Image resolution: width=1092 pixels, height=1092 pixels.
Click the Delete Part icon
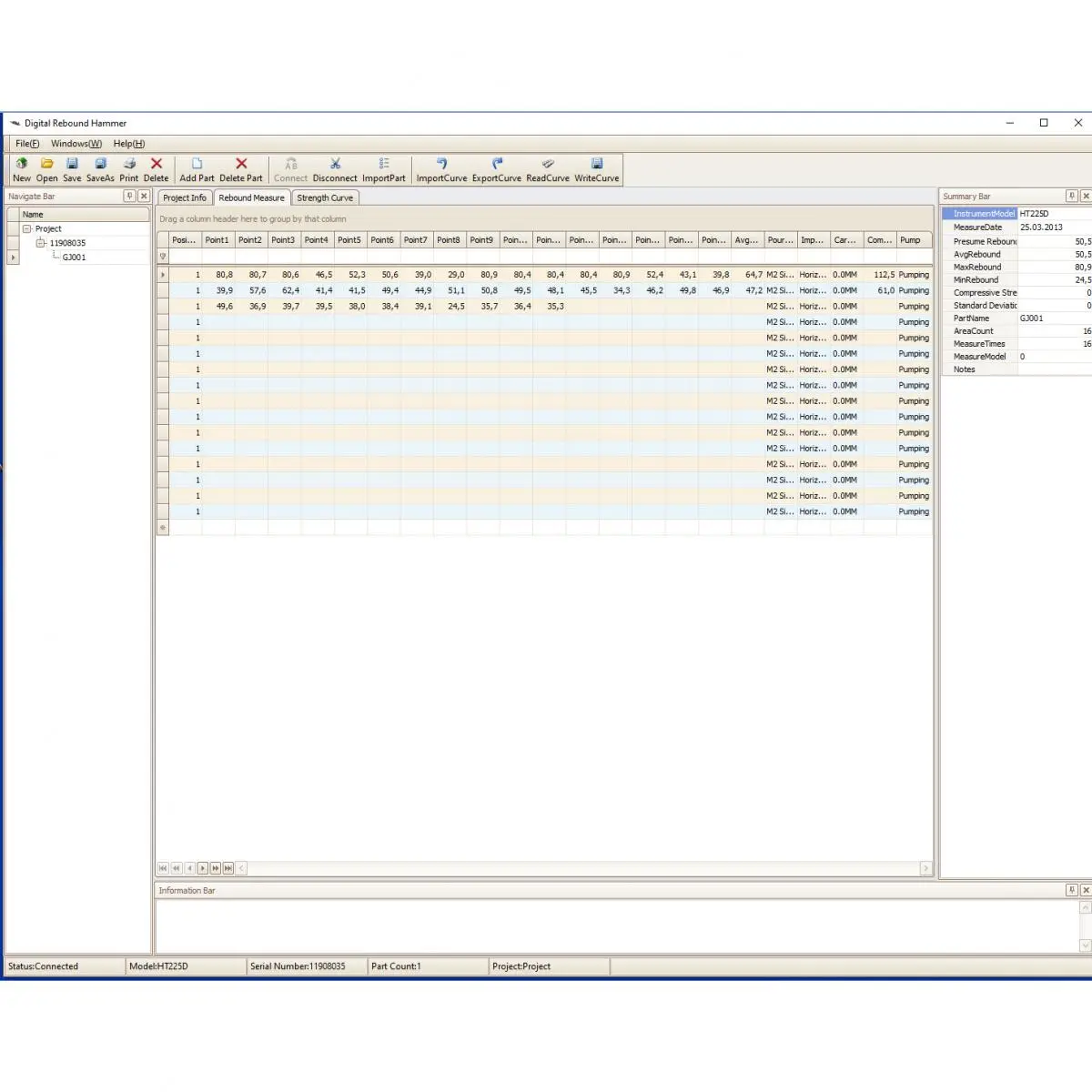coord(241,165)
